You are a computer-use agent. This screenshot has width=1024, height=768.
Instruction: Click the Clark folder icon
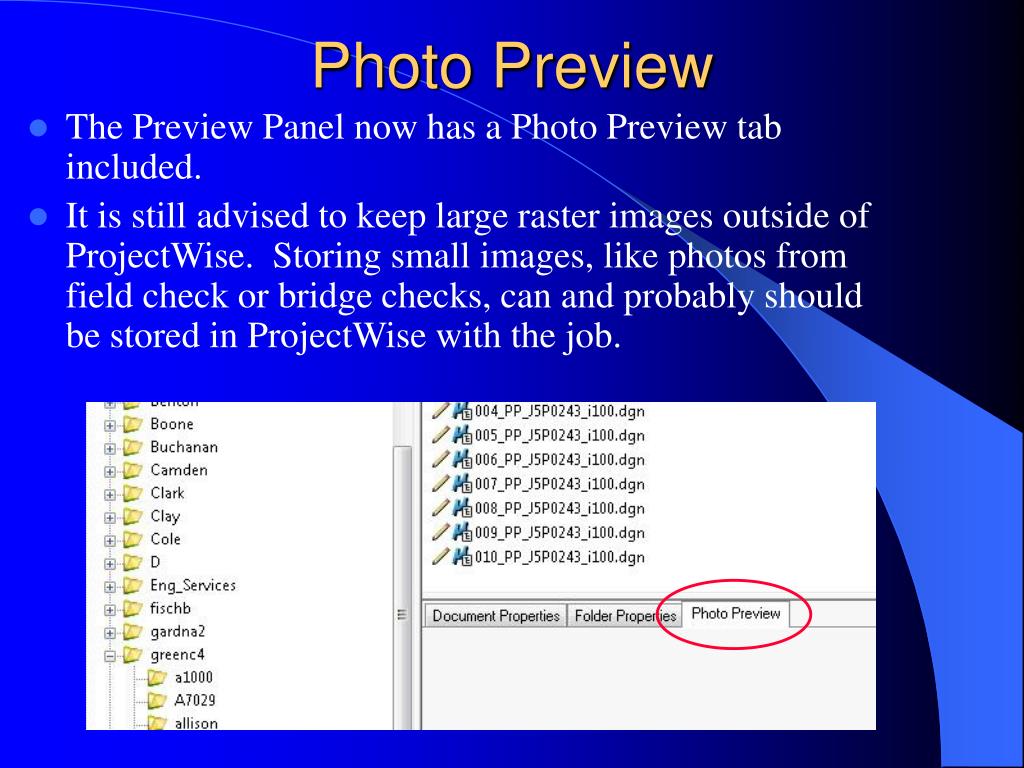[133, 493]
